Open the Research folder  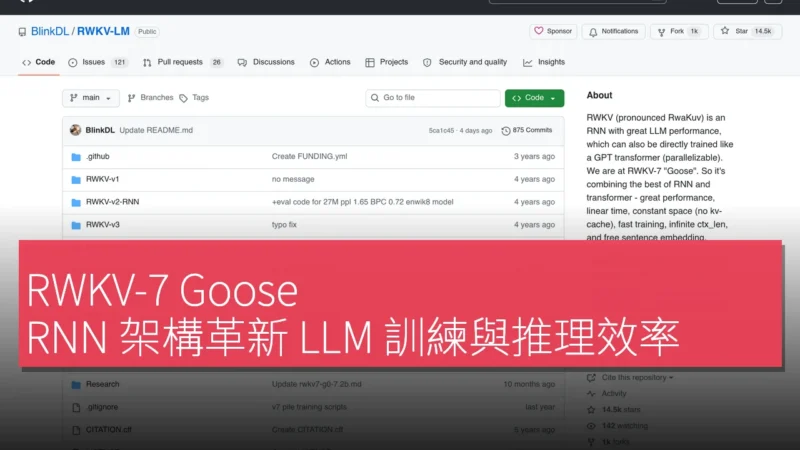click(103, 384)
